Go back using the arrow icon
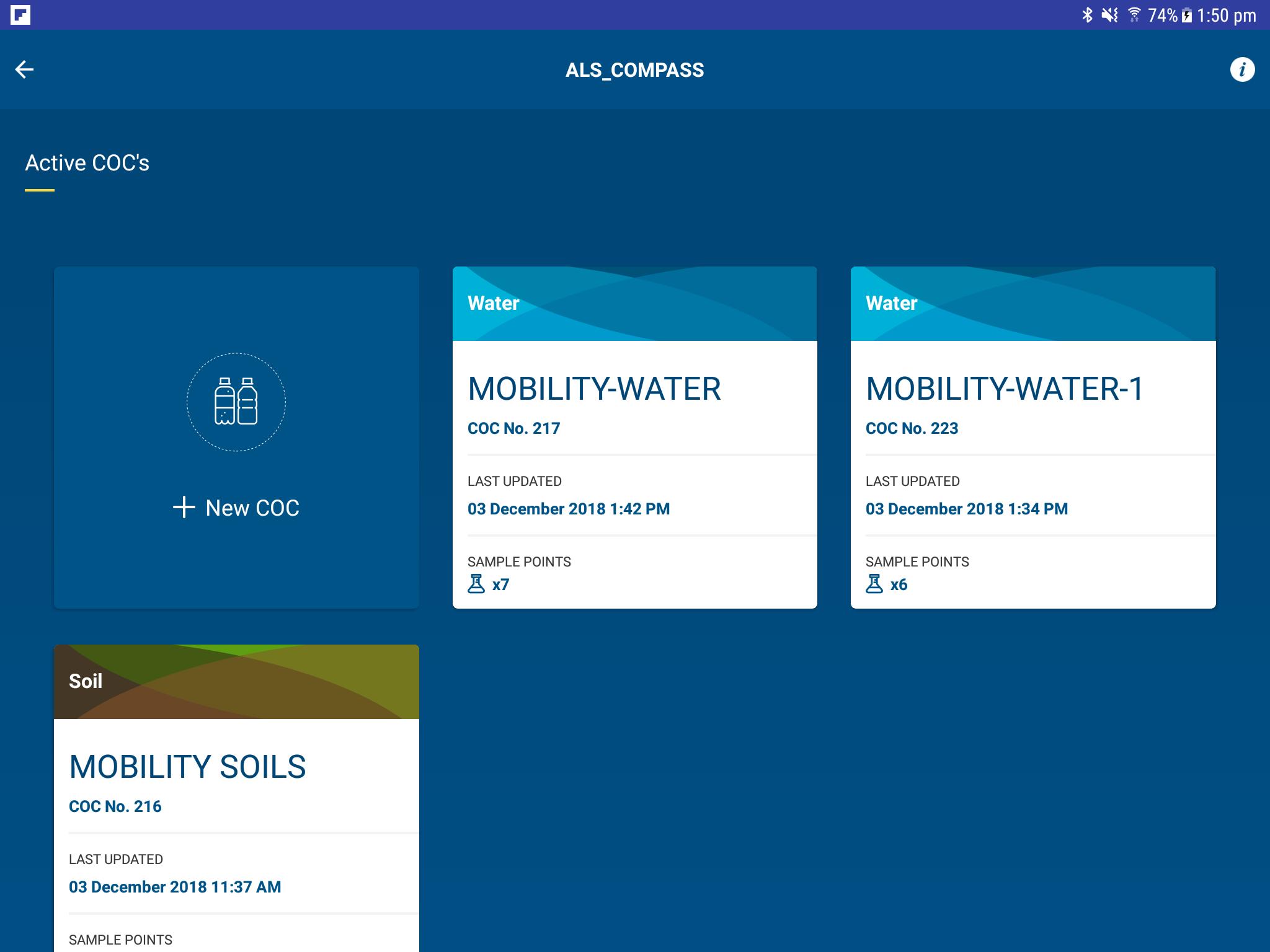The height and width of the screenshot is (952, 1270). [24, 69]
